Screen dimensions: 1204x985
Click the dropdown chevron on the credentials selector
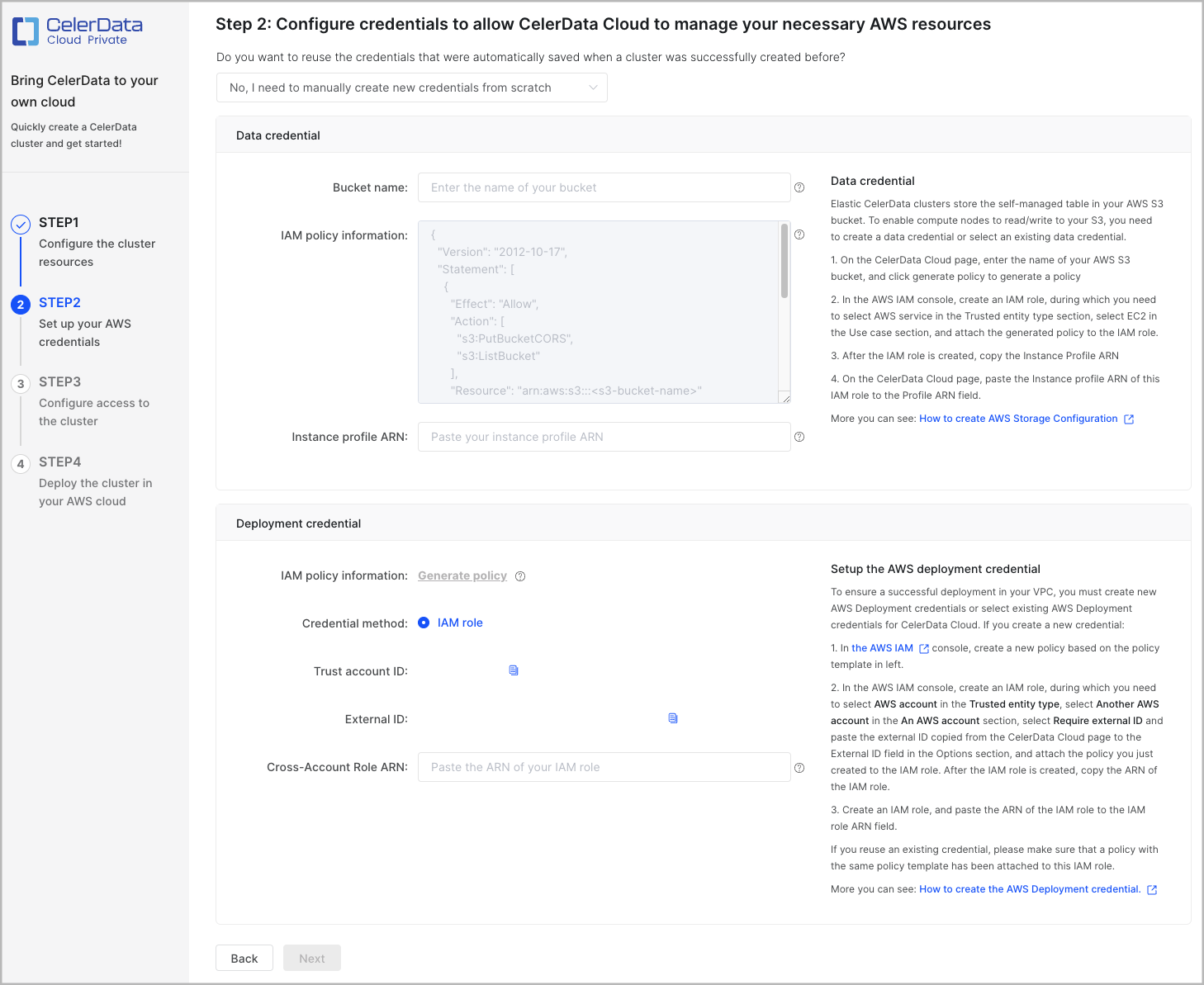[x=593, y=87]
